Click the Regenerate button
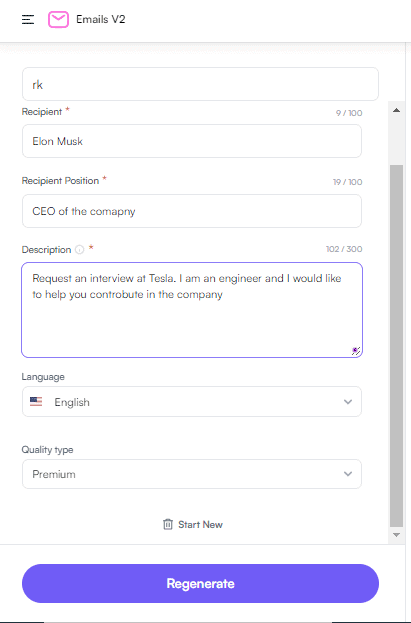Viewport: 411px width, 623px height. 200,583
